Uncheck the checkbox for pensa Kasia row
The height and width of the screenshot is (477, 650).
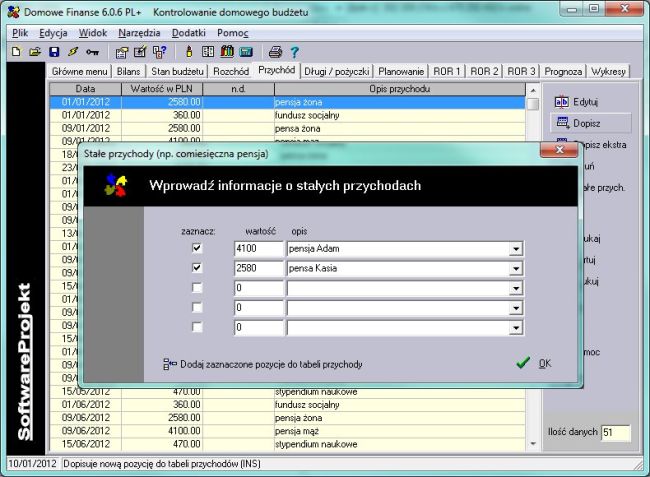(197, 268)
